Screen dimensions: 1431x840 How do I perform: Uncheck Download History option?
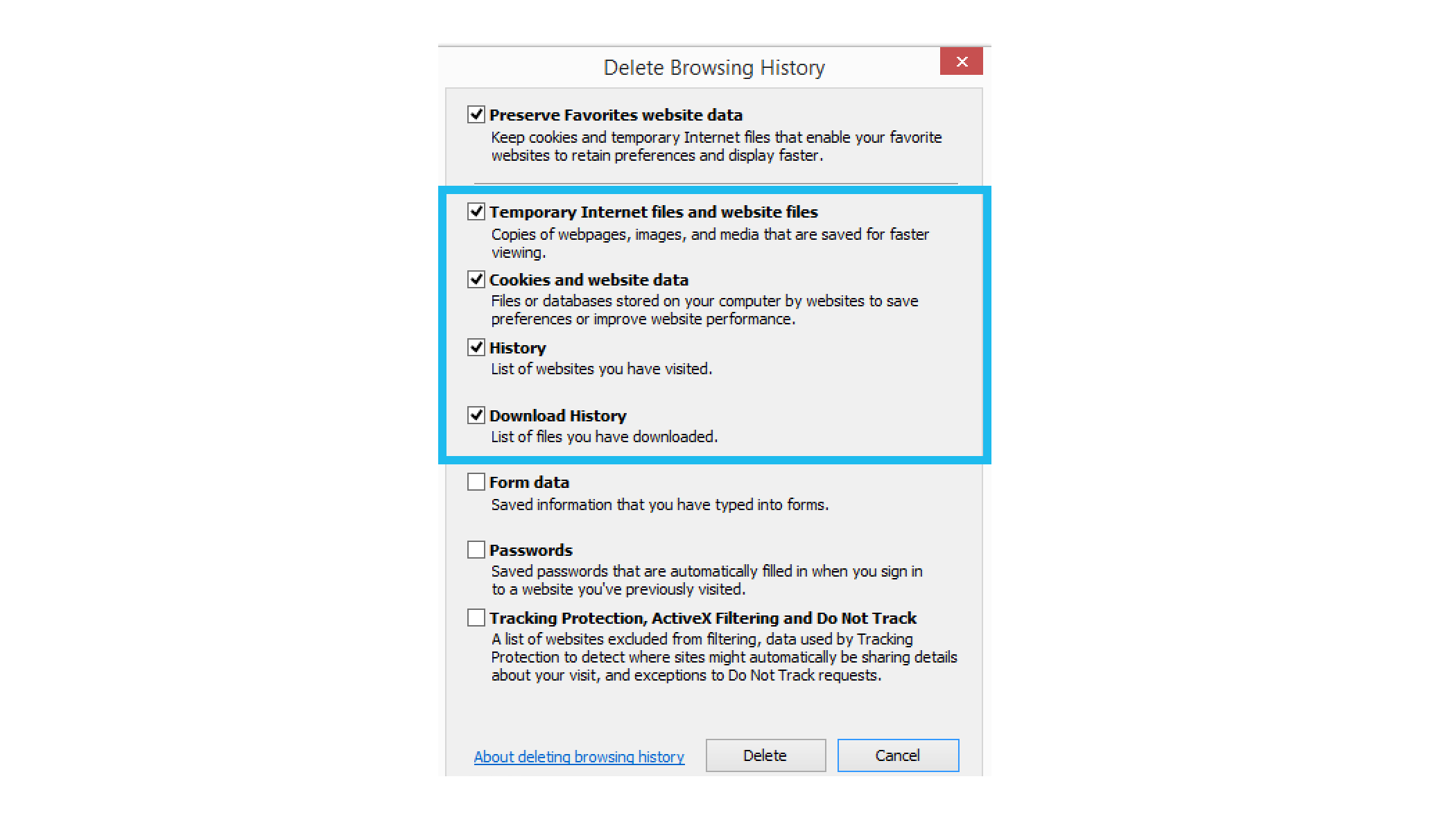[475, 416]
